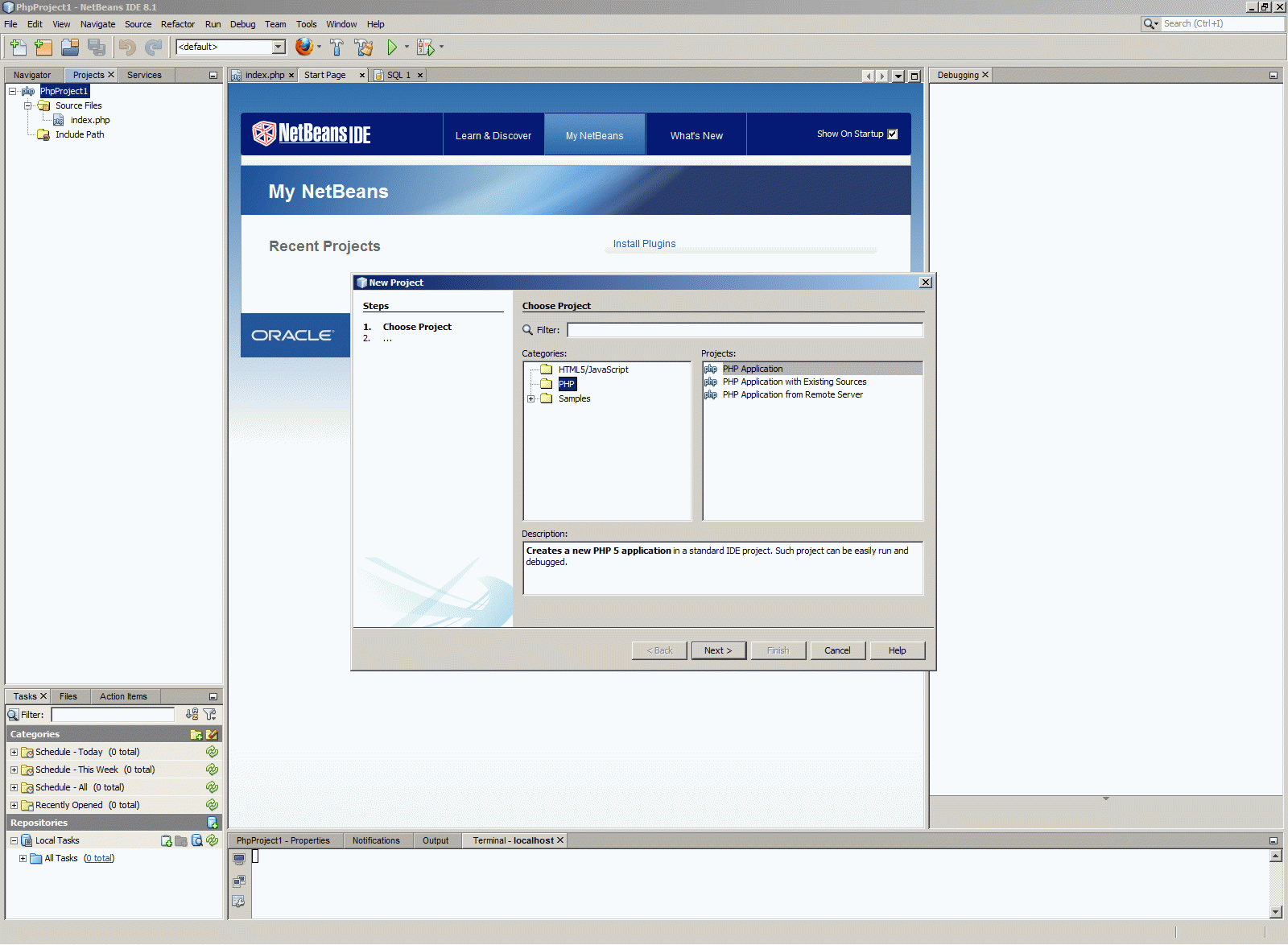Select PHP Application with Existing Sources

795,382
